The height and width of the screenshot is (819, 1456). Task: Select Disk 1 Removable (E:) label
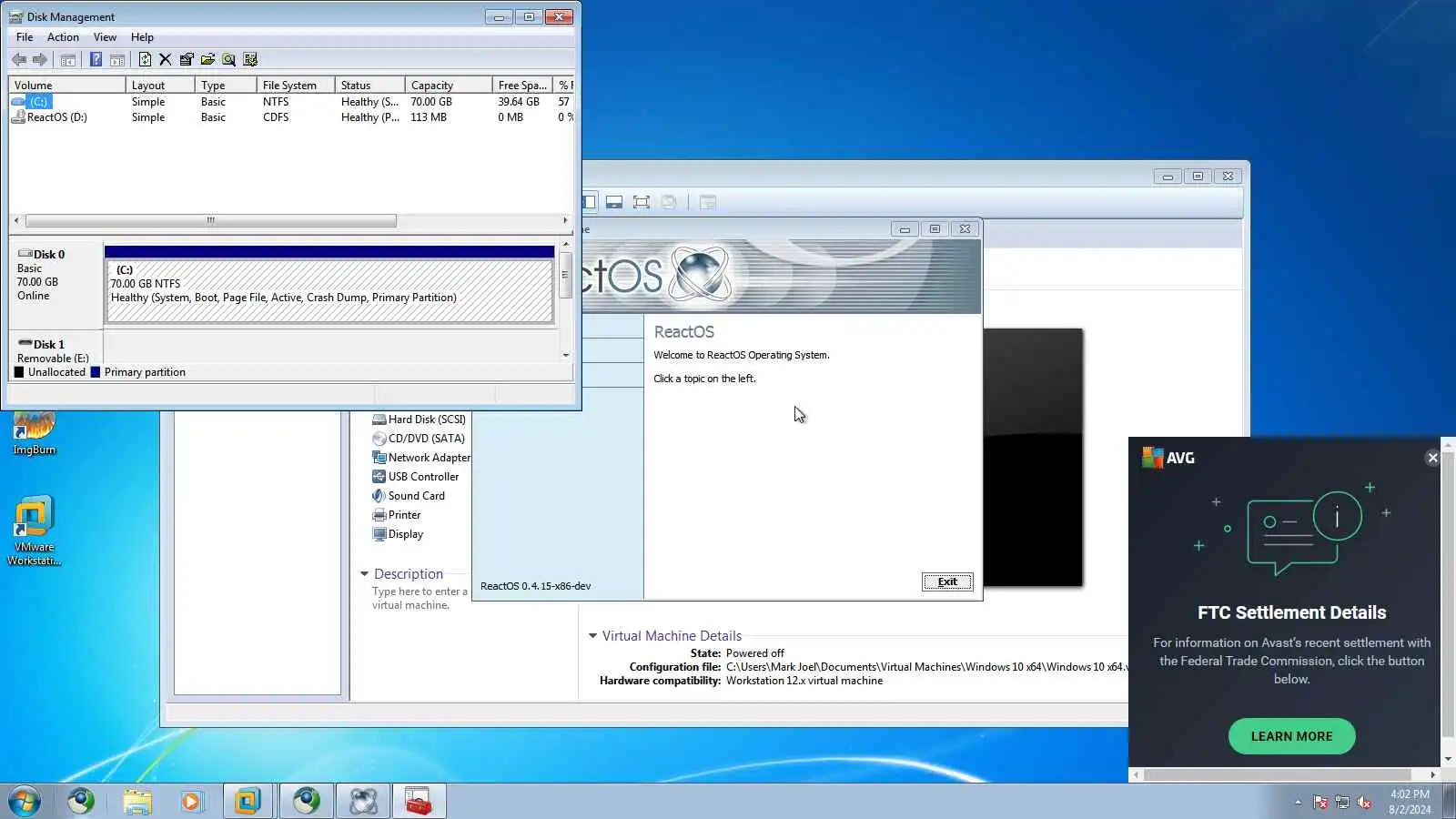tap(56, 350)
